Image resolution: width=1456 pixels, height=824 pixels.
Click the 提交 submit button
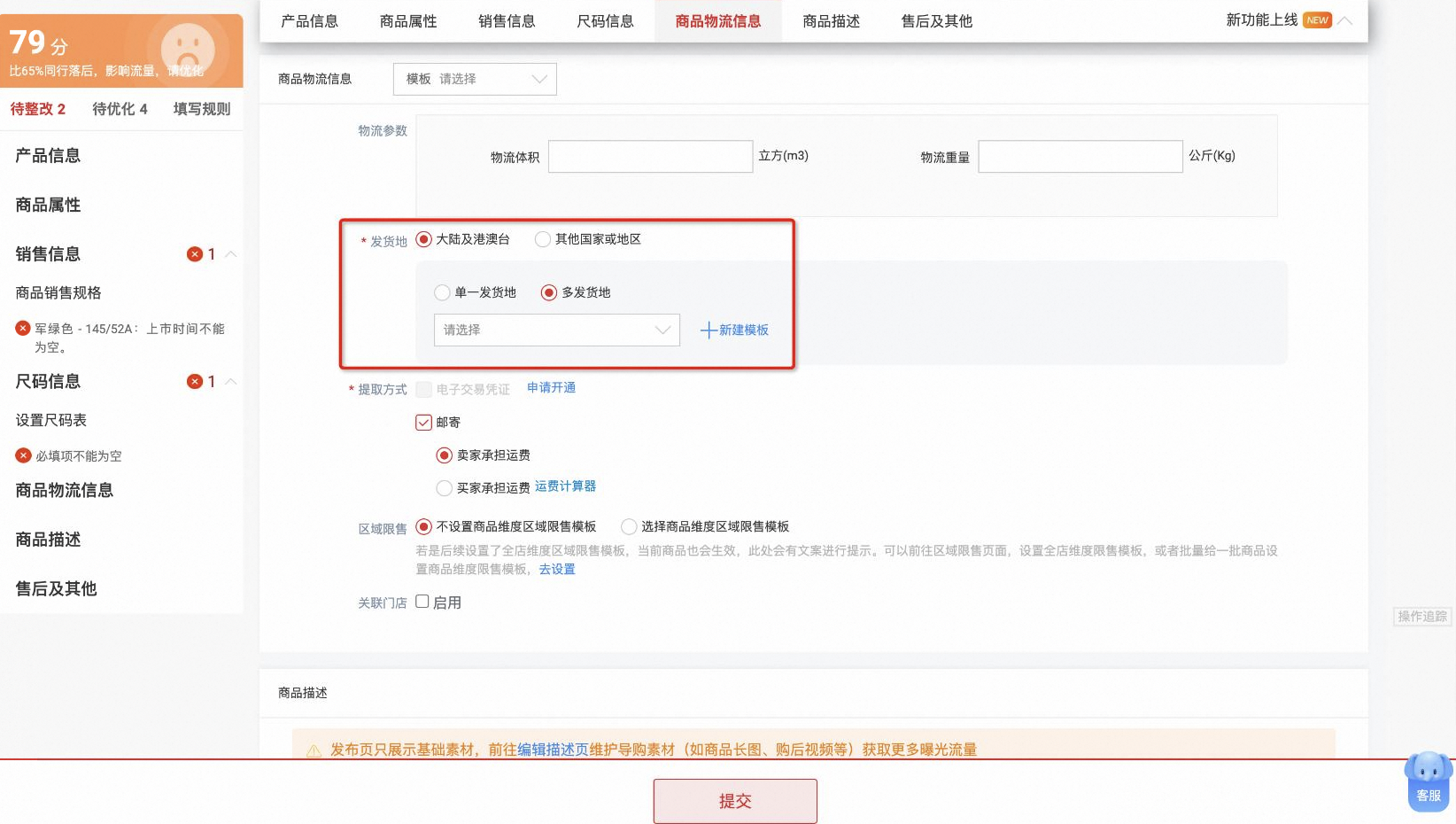(x=735, y=801)
